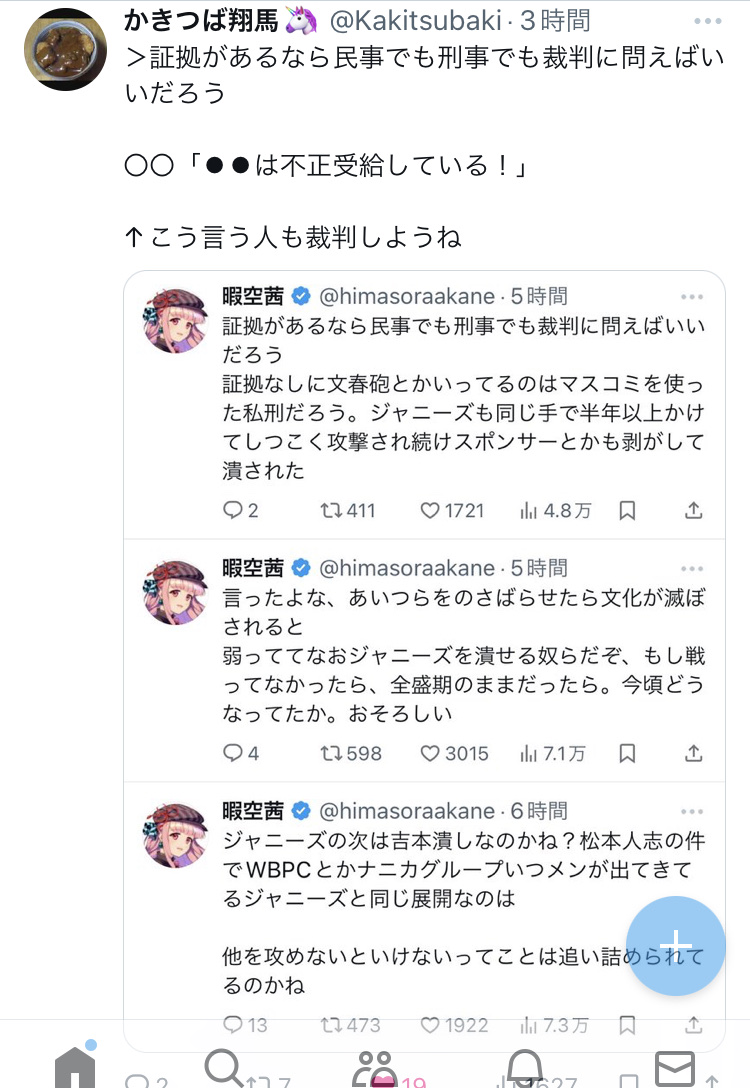Viewport: 750px width, 1088px height.
Task: Tap the blue compose tweet button
Action: click(676, 945)
